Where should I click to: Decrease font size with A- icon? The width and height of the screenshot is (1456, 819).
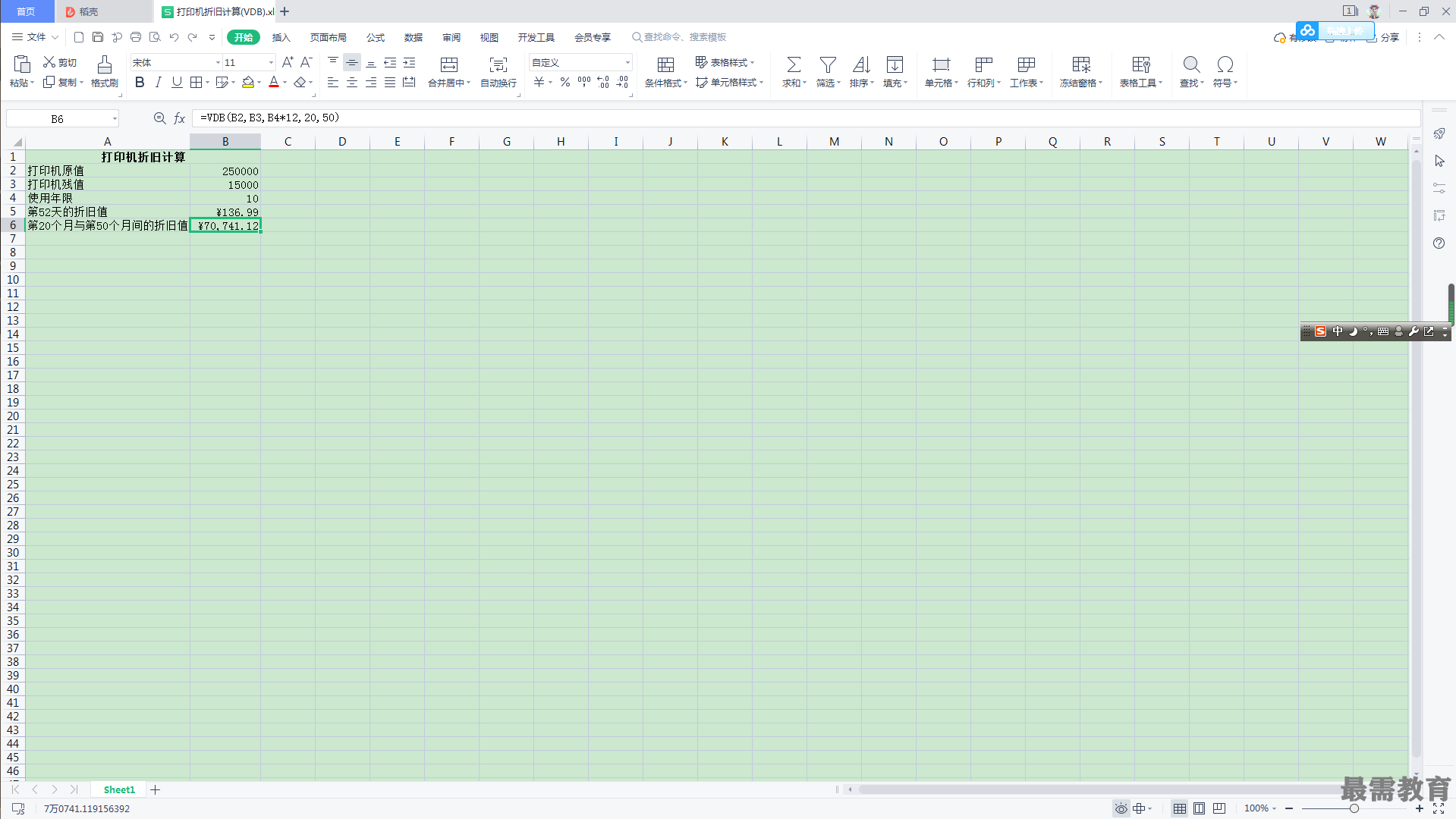[x=307, y=62]
